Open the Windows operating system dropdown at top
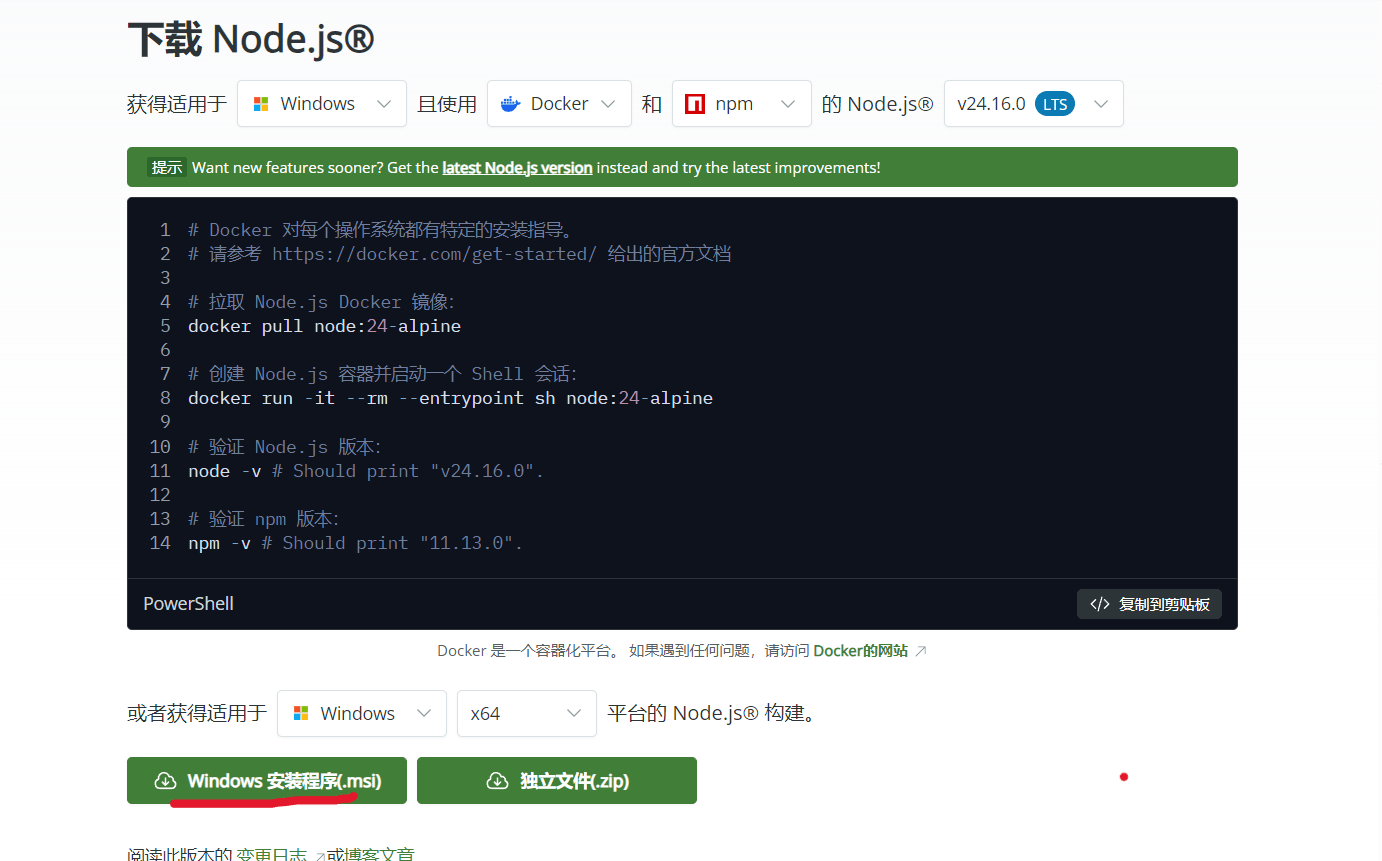 click(321, 104)
